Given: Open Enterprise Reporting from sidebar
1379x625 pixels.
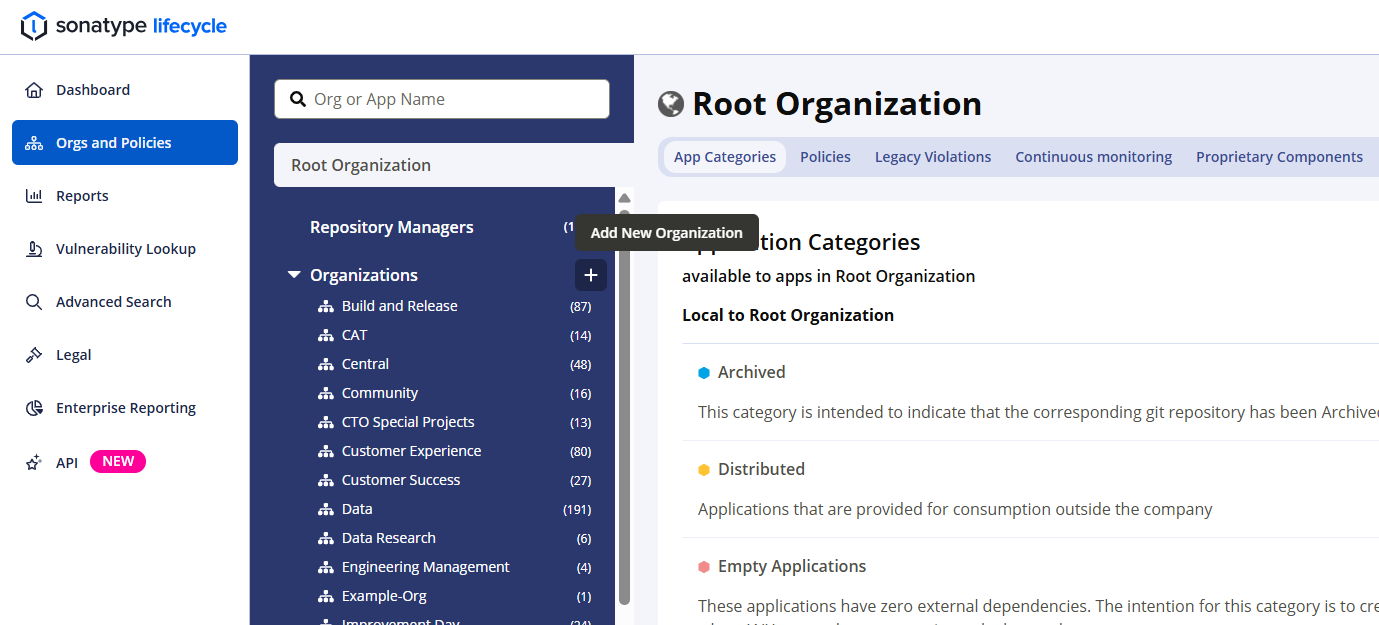Looking at the screenshot, I should pyautogui.click(x=125, y=408).
